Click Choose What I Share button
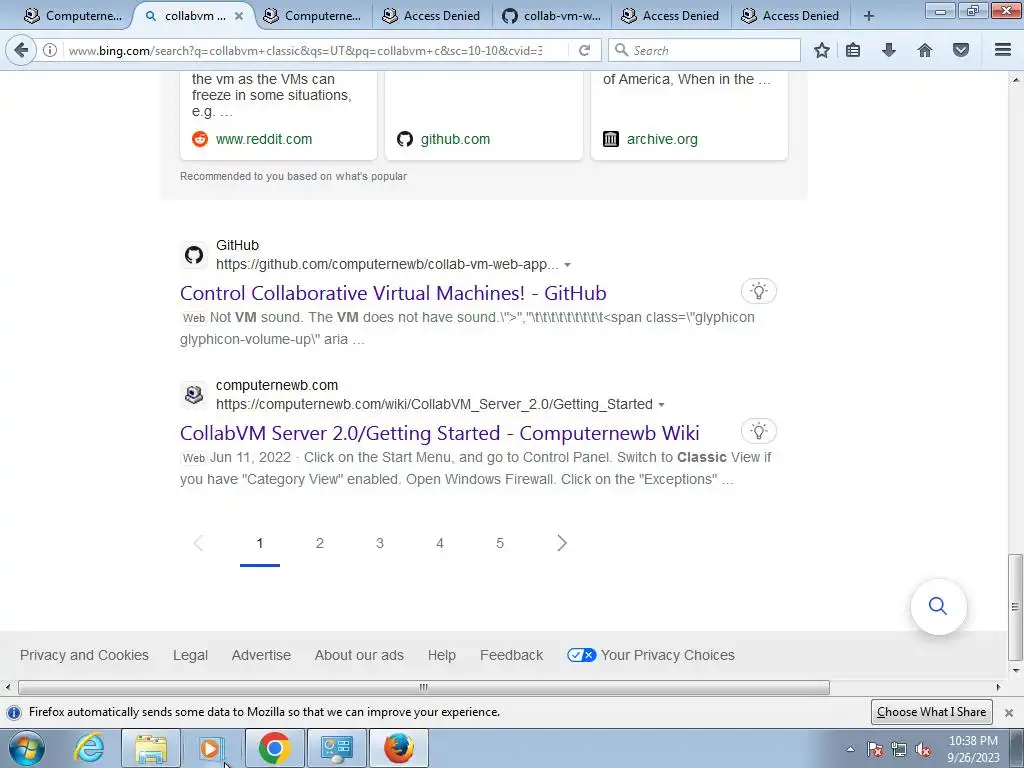The image size is (1024, 768). pyautogui.click(x=932, y=712)
